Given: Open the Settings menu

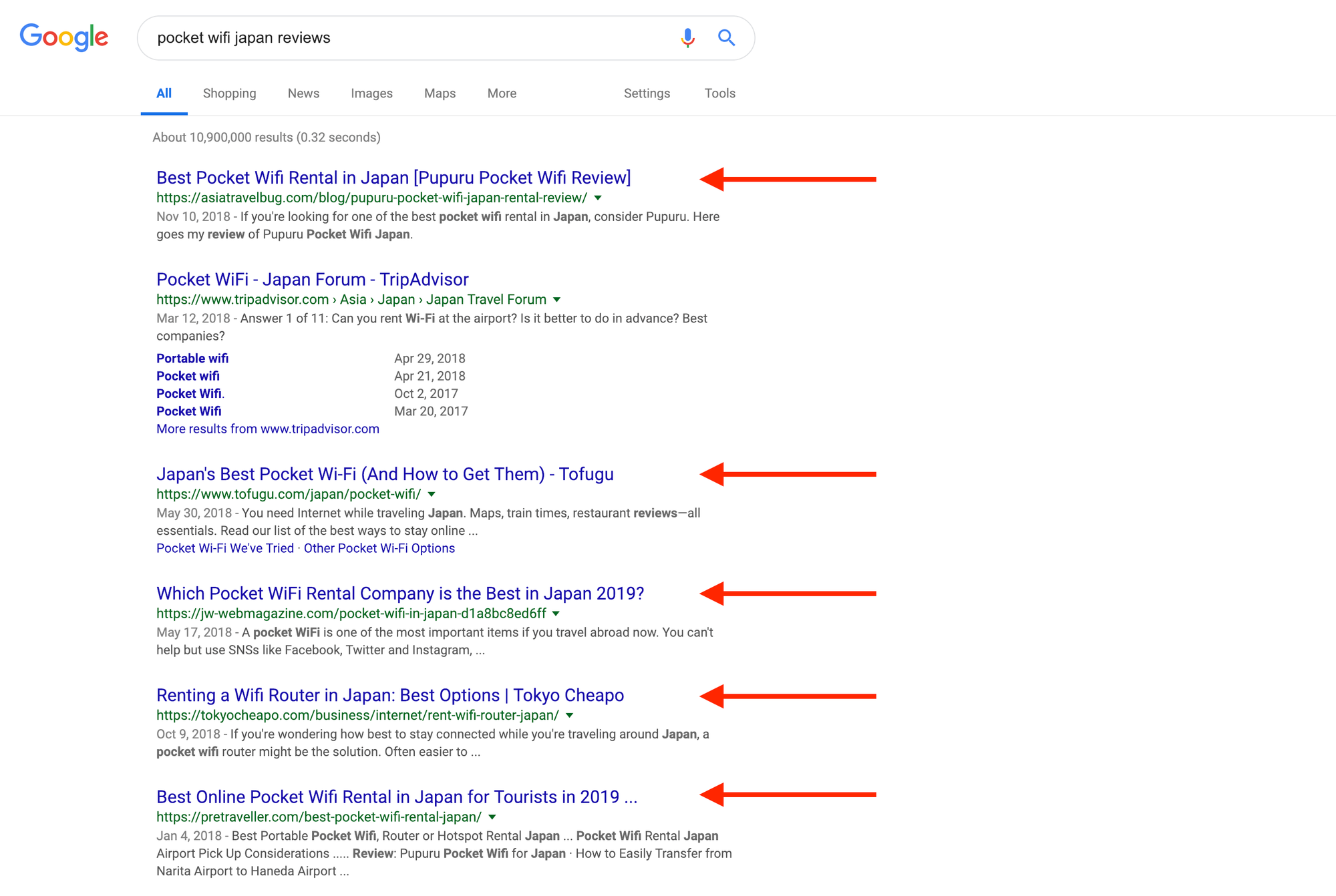Looking at the screenshot, I should [647, 93].
